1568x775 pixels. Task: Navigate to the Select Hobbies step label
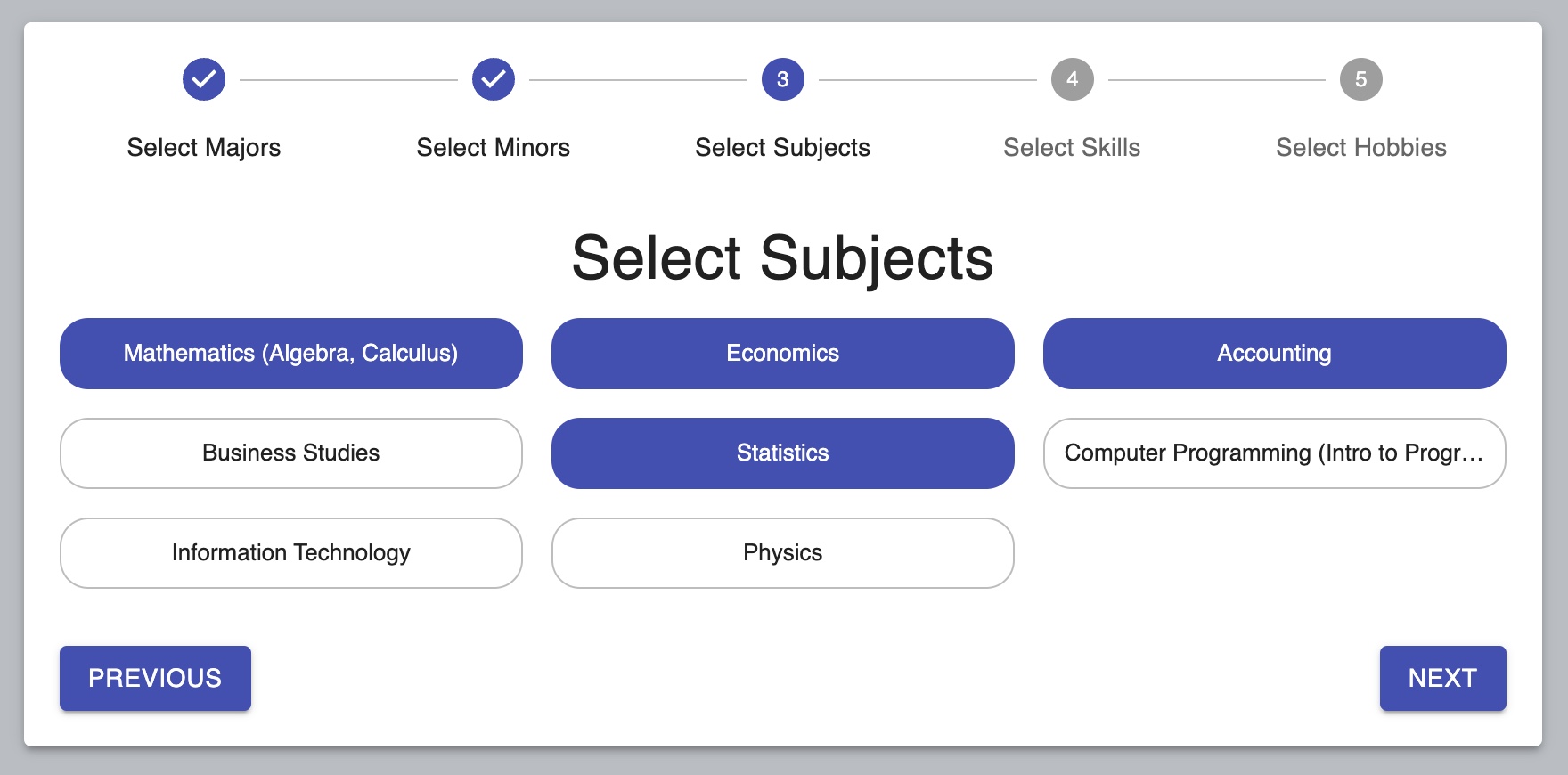click(x=1360, y=148)
